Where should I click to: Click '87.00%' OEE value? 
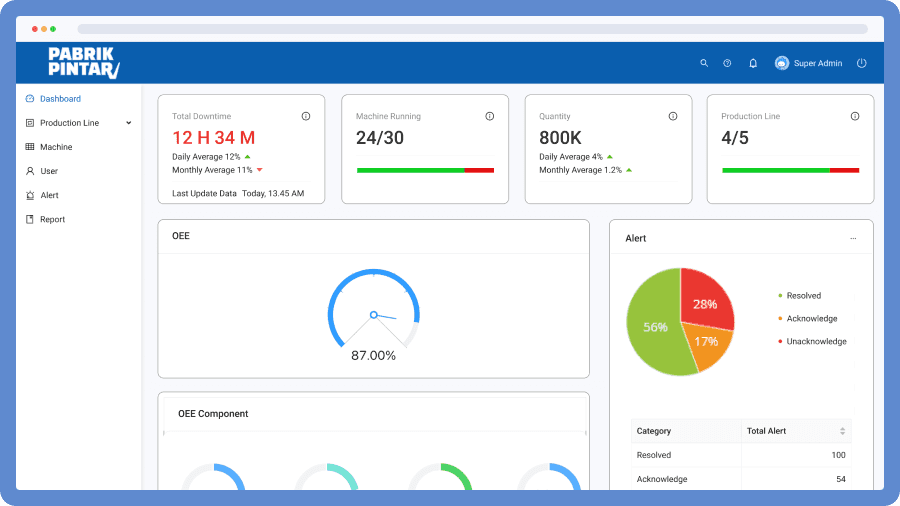click(374, 356)
